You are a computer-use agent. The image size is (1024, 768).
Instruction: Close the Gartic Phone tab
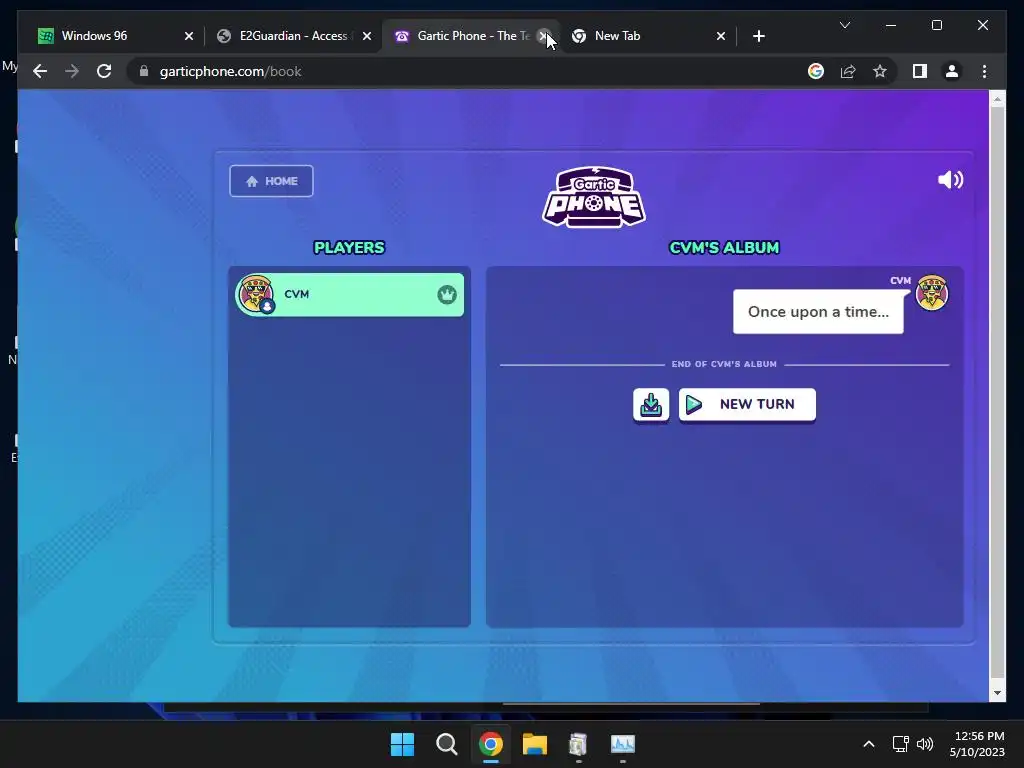point(543,36)
